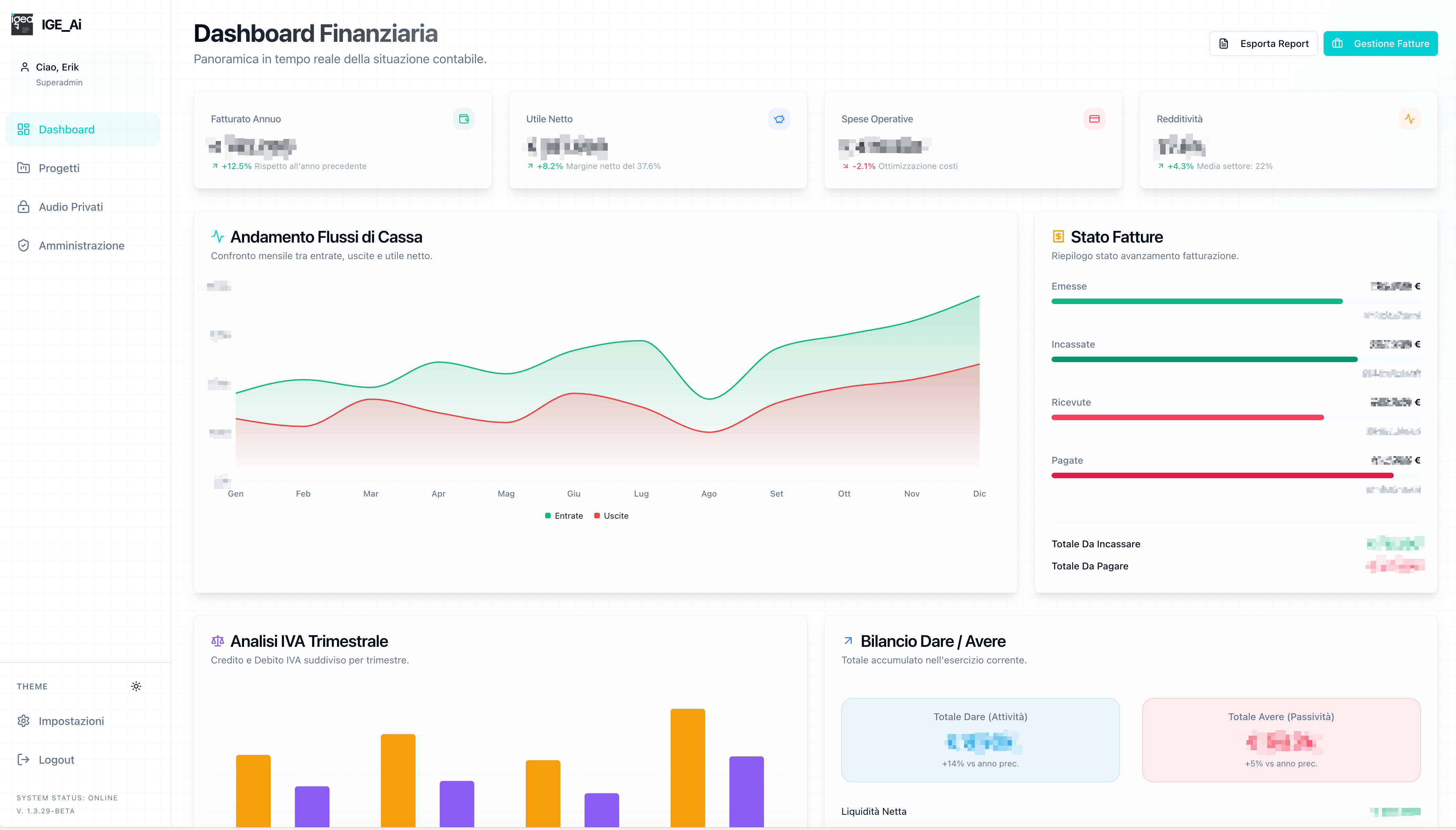1456x830 pixels.
Task: Toggle the Uscite series in chart legend
Action: [611, 516]
